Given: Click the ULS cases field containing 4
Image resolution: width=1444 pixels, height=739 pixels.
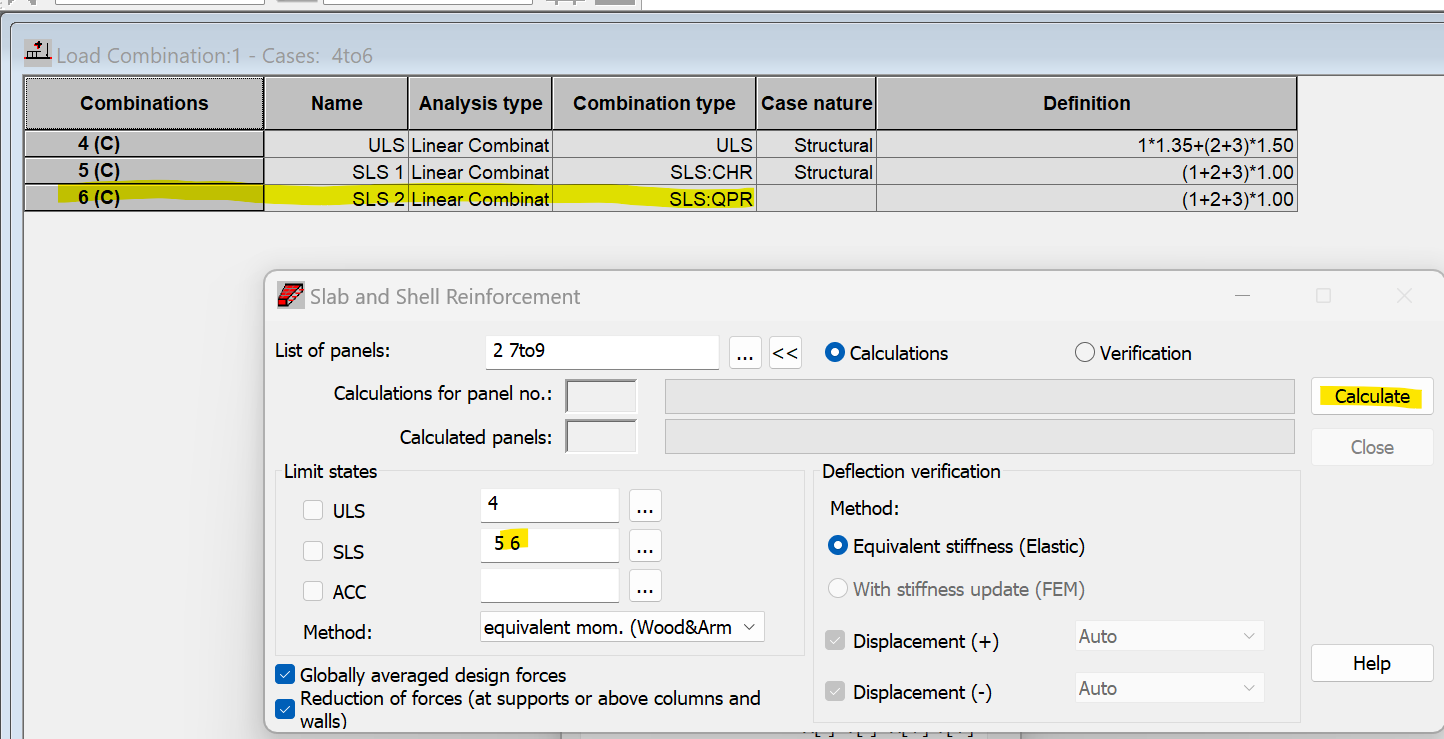Looking at the screenshot, I should 549,505.
